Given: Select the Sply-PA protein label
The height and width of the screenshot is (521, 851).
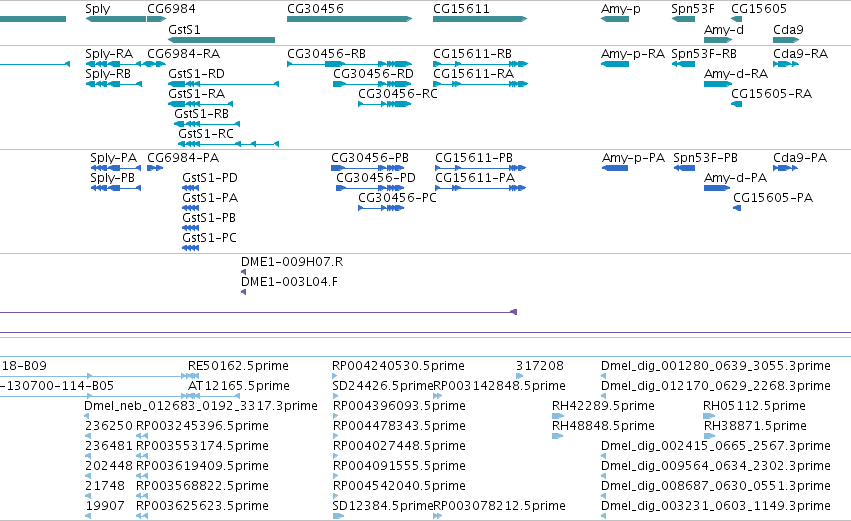Looking at the screenshot, I should point(113,158).
